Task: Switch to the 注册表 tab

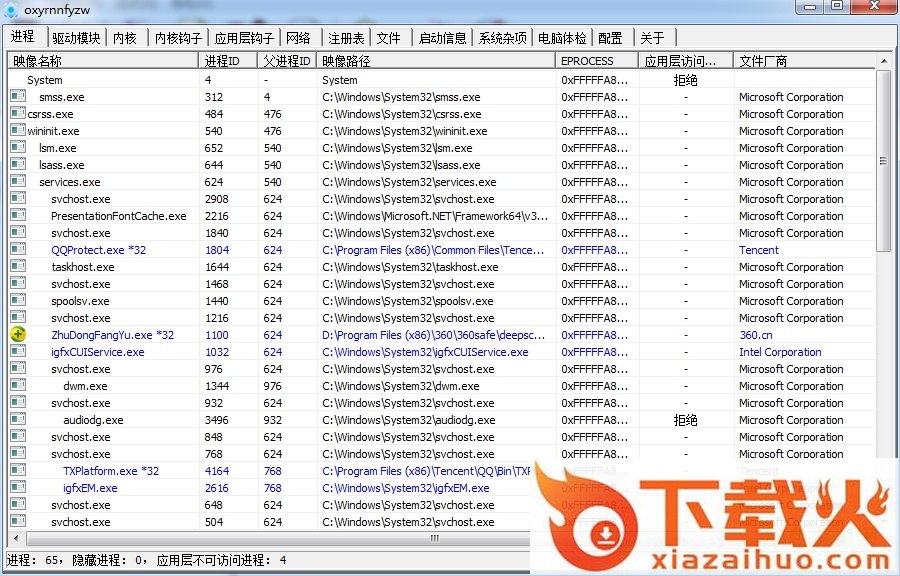Action: 346,38
